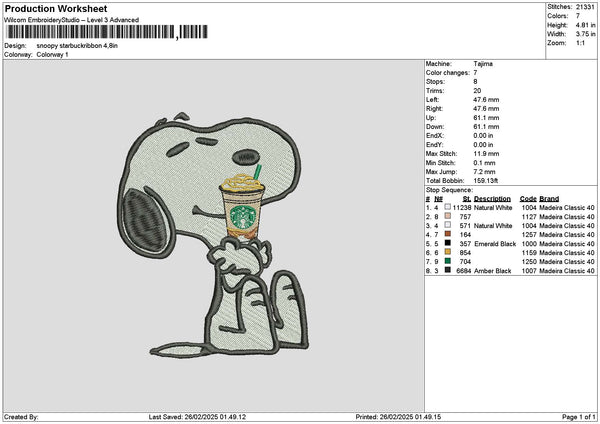Click the stop 3 Natural White color swatch
600x424 pixels.
447,225
